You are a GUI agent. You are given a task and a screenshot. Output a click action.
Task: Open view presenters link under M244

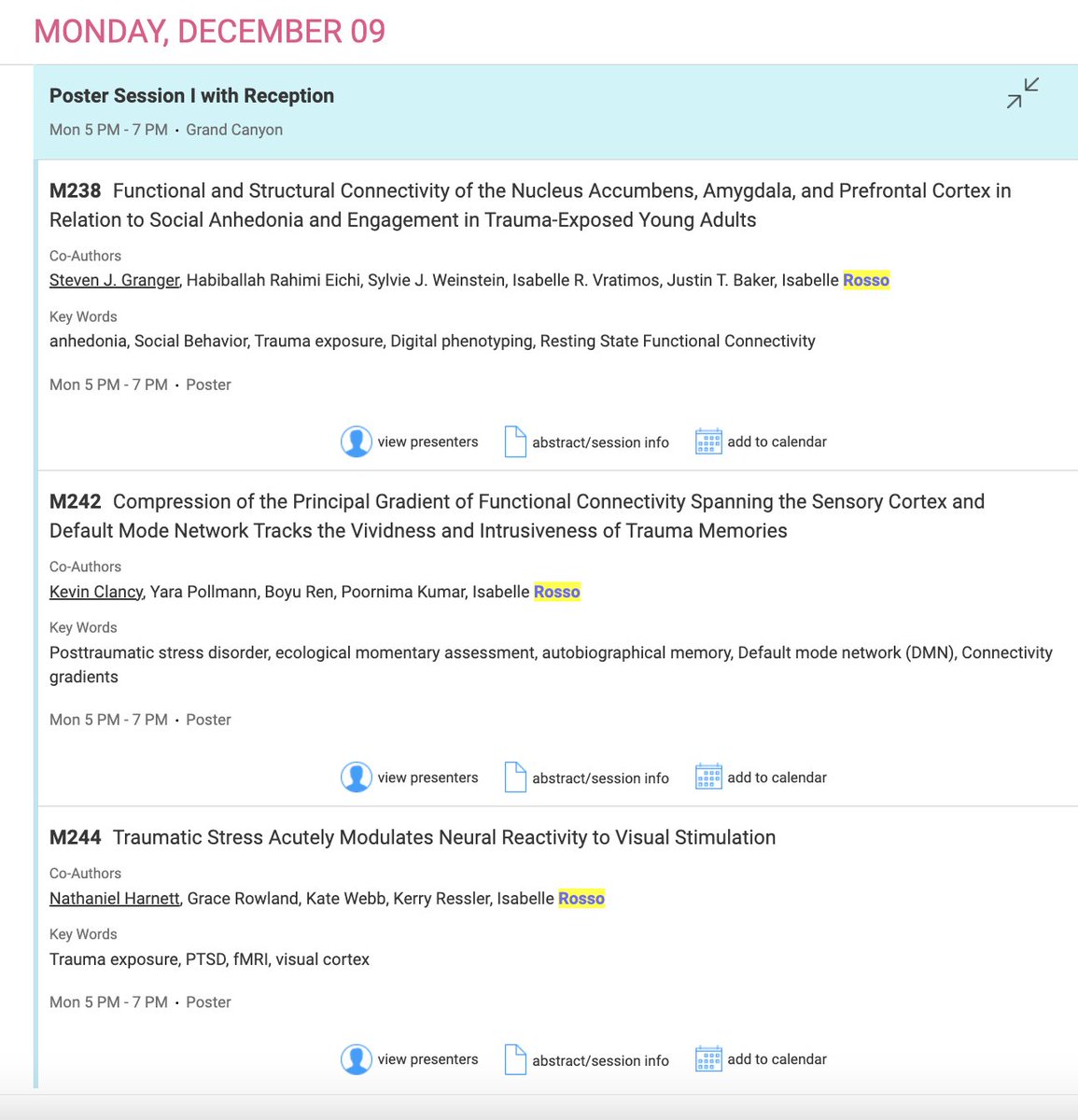pyautogui.click(x=427, y=1059)
